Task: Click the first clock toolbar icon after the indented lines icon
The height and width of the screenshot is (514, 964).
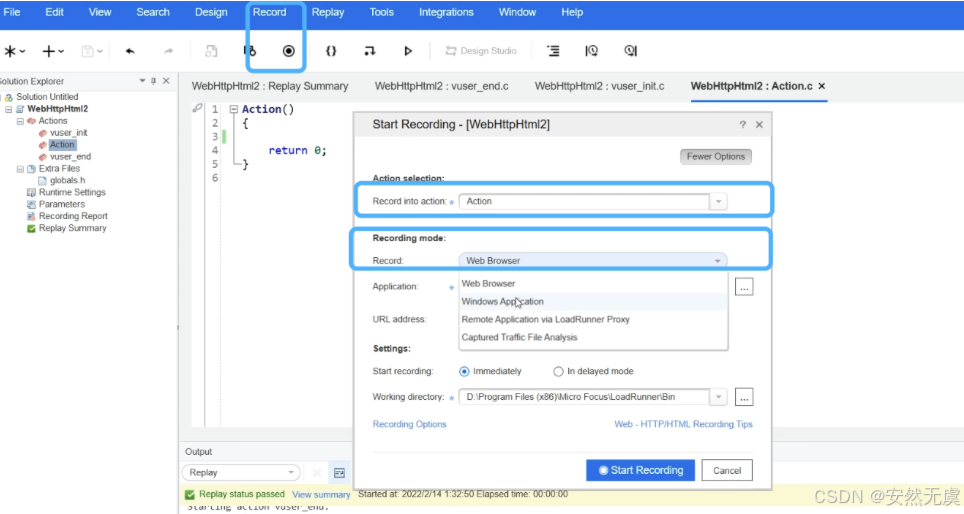Action: (591, 51)
